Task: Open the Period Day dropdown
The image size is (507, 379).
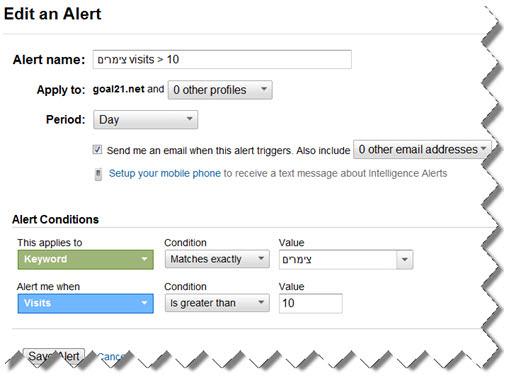Action: (146, 120)
